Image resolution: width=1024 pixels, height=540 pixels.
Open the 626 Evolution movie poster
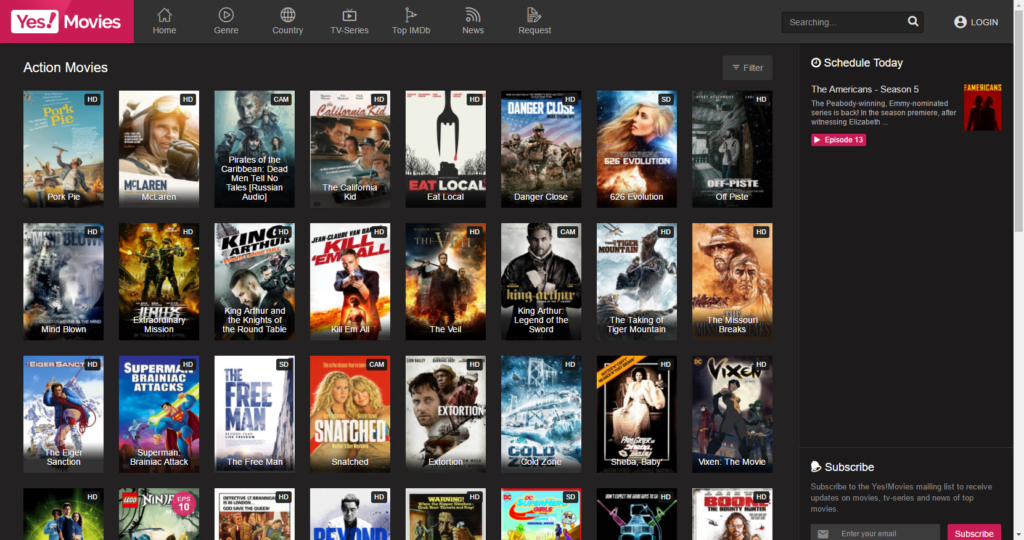636,149
